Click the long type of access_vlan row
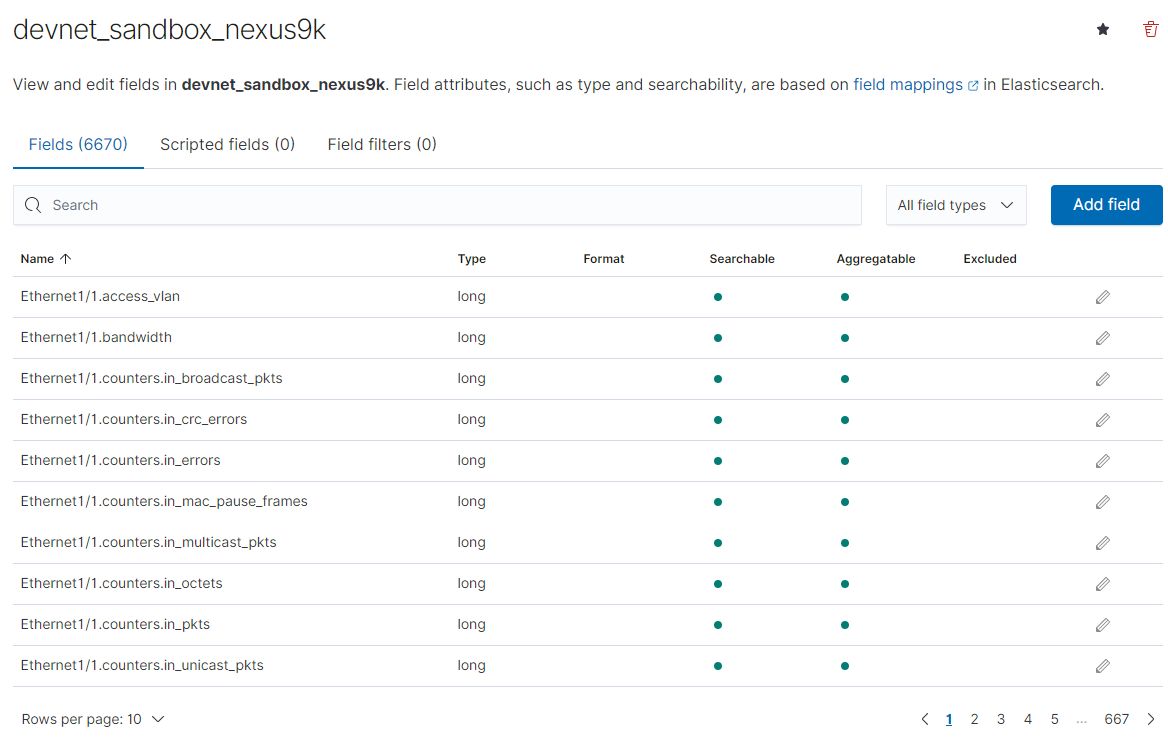The width and height of the screenshot is (1168, 748). pyautogui.click(x=472, y=297)
